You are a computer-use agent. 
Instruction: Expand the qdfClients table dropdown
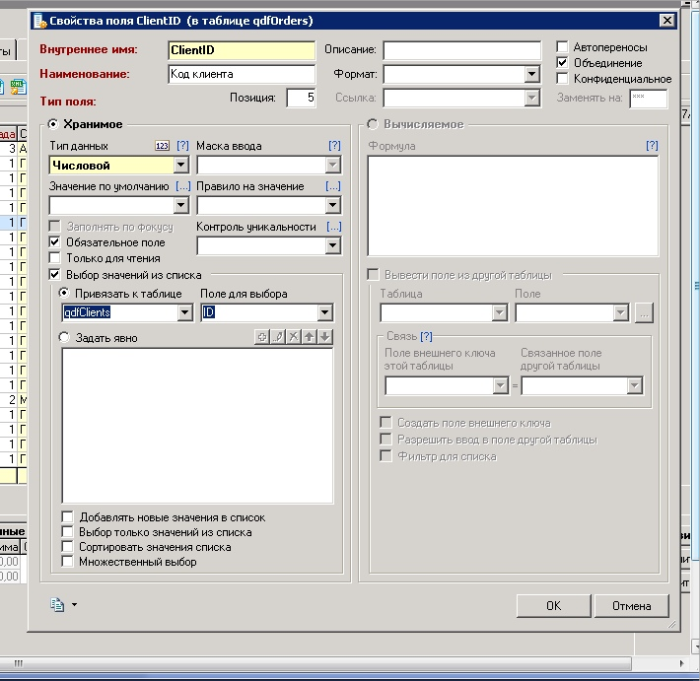tap(184, 313)
